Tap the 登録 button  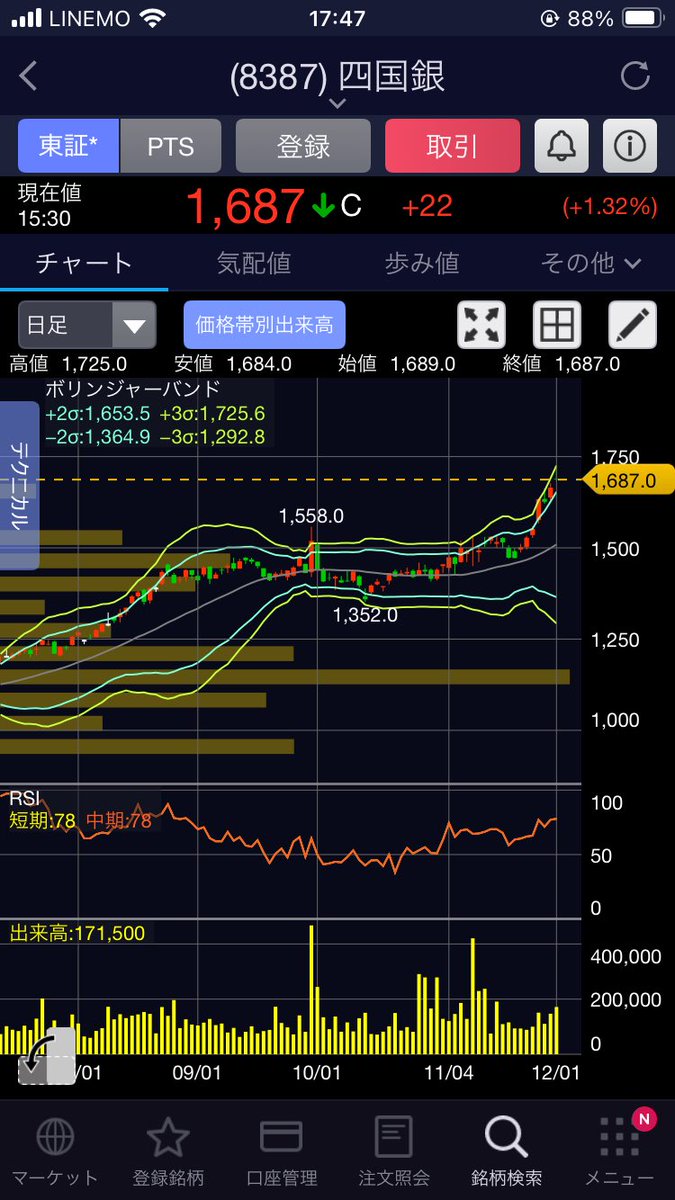click(303, 147)
